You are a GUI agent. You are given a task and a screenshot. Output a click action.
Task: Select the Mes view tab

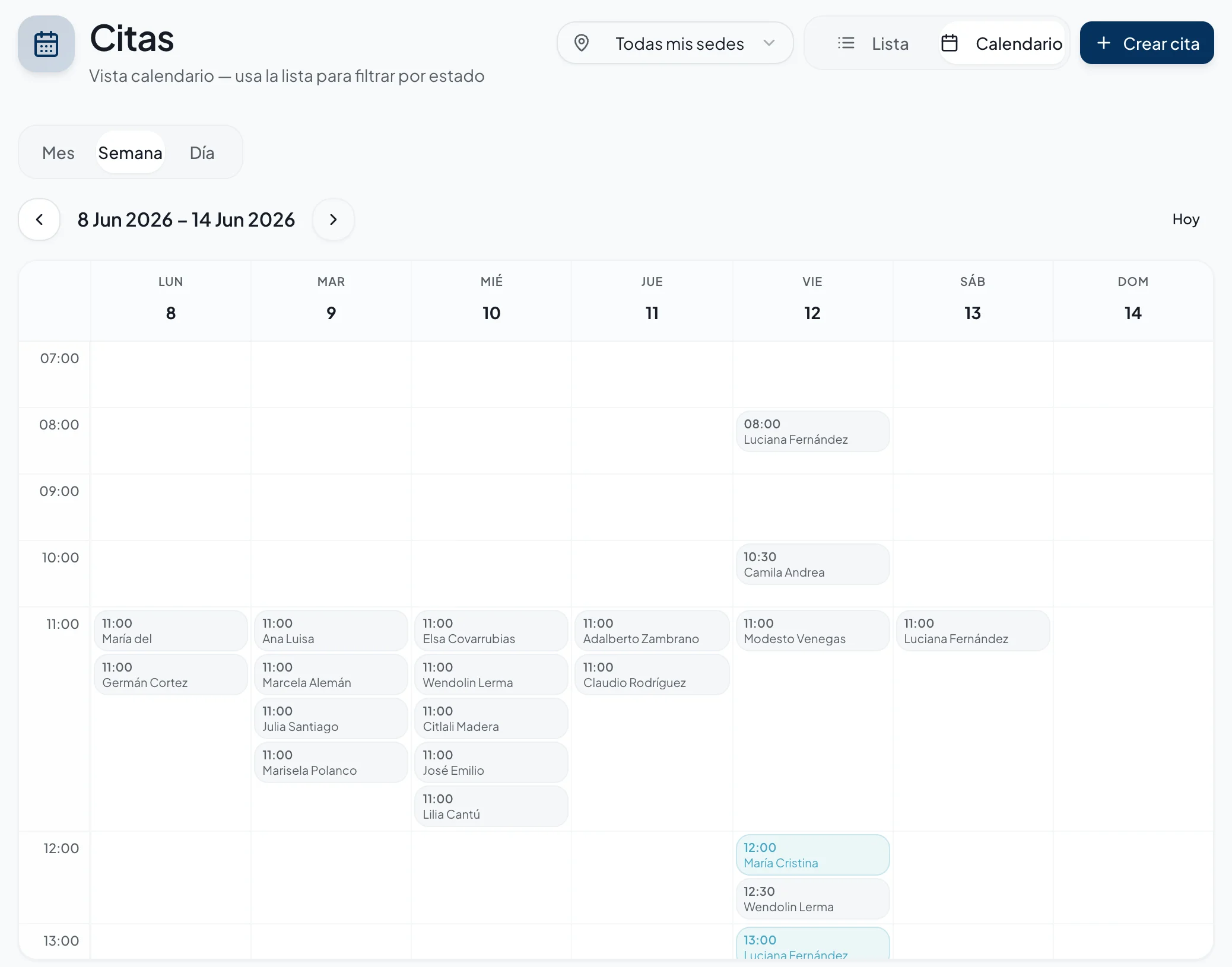click(58, 152)
